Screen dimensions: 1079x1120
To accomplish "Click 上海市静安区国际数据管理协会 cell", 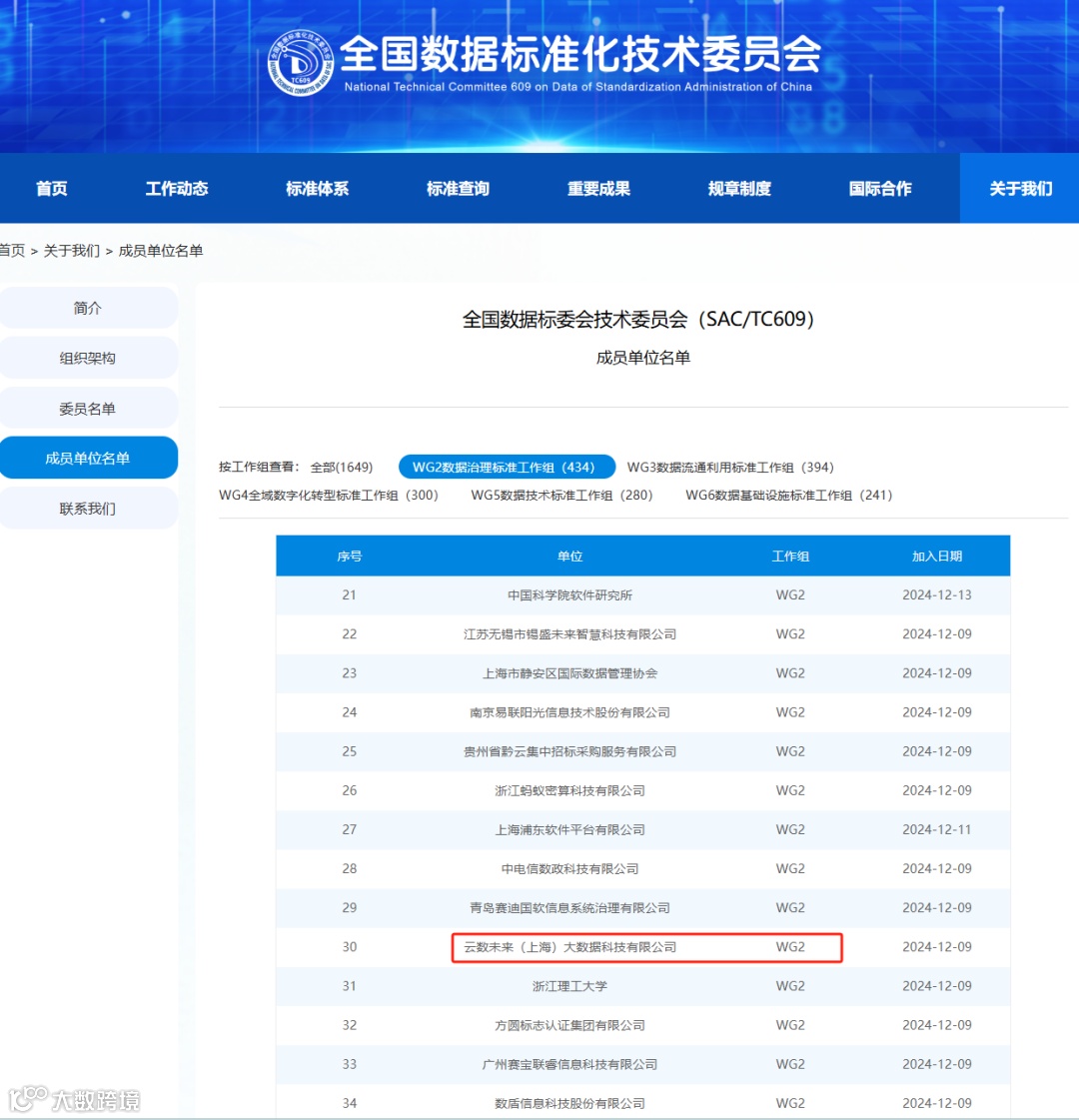I will click(569, 673).
